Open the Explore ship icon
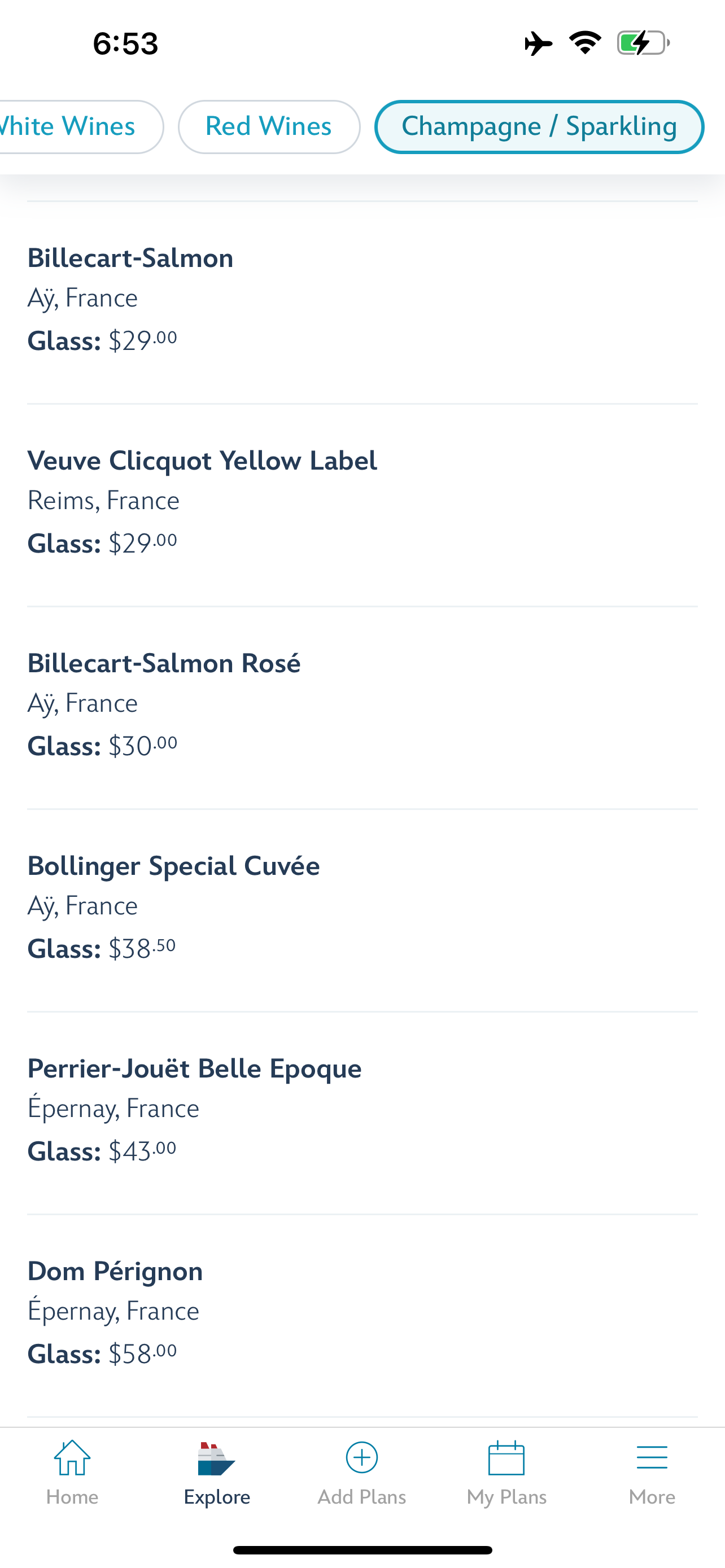The width and height of the screenshot is (725, 1568). point(216,1459)
